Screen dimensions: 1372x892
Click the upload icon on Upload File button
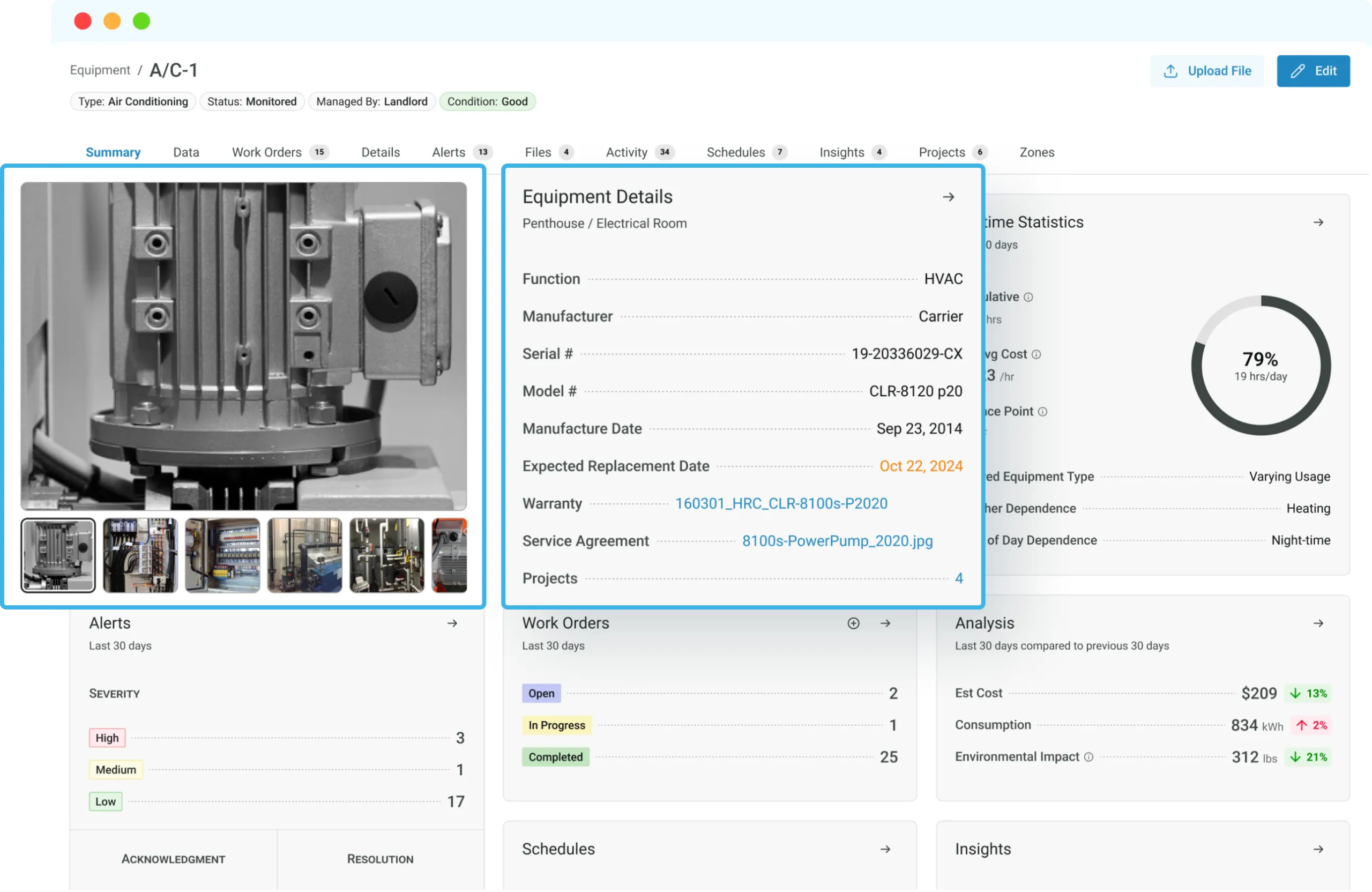point(1172,71)
